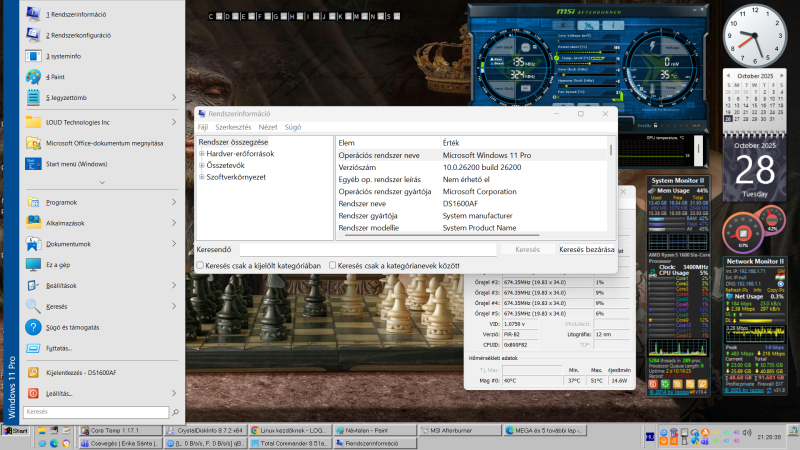Click the horizontal scrollbar in the details pane

pos(442,235)
